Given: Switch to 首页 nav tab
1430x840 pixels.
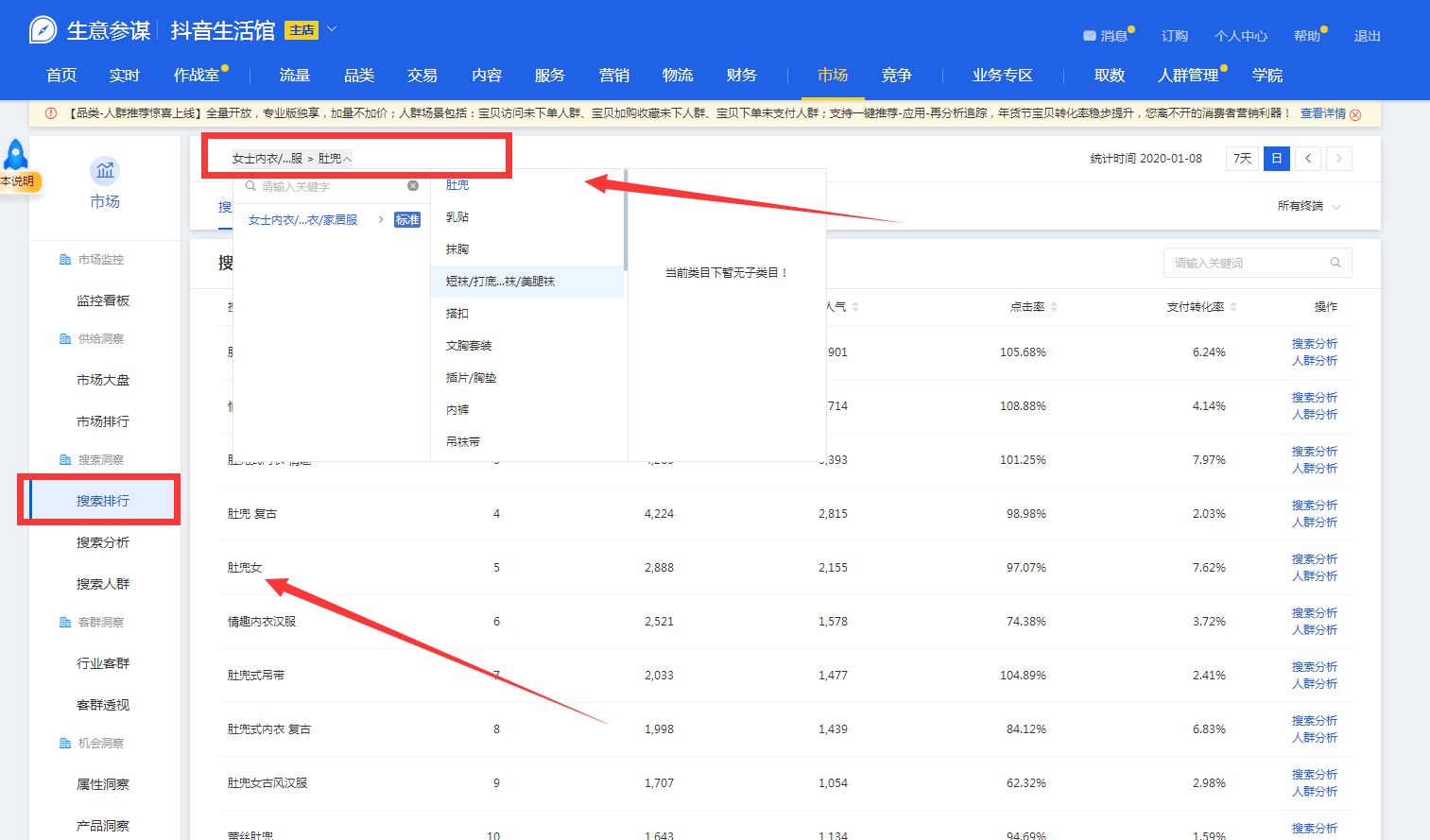Looking at the screenshot, I should click(x=61, y=76).
